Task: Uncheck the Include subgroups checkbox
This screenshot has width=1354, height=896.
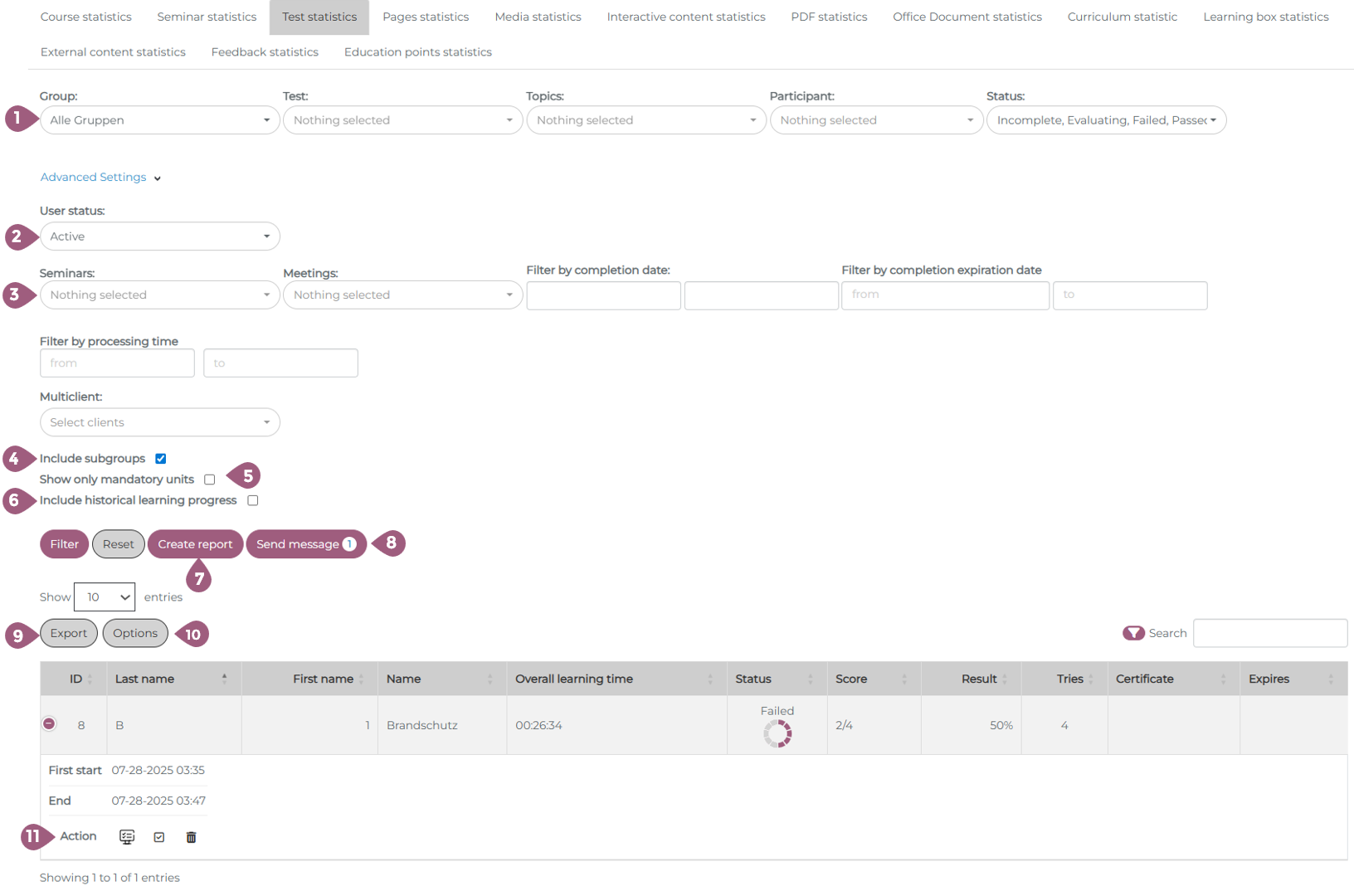Action: [x=161, y=459]
